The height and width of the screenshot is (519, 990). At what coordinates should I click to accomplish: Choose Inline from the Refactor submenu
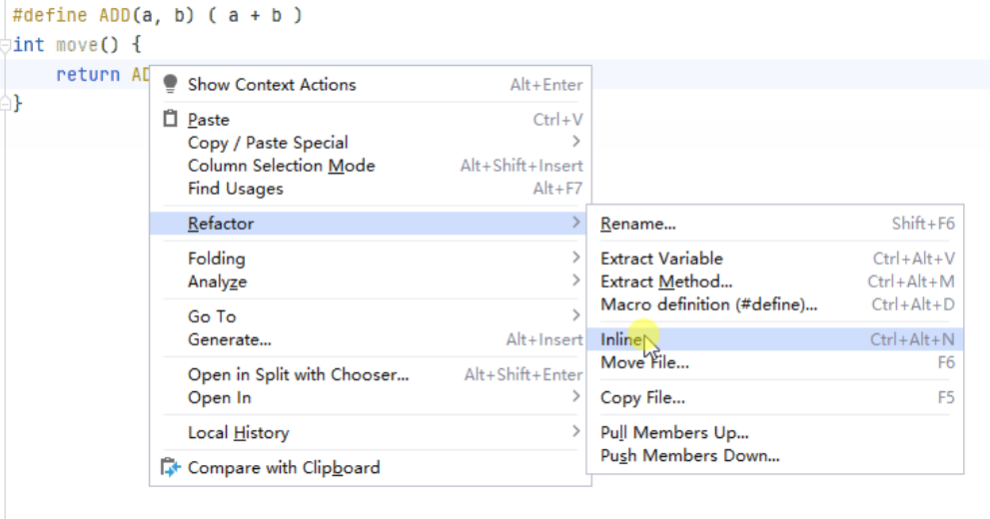point(622,340)
